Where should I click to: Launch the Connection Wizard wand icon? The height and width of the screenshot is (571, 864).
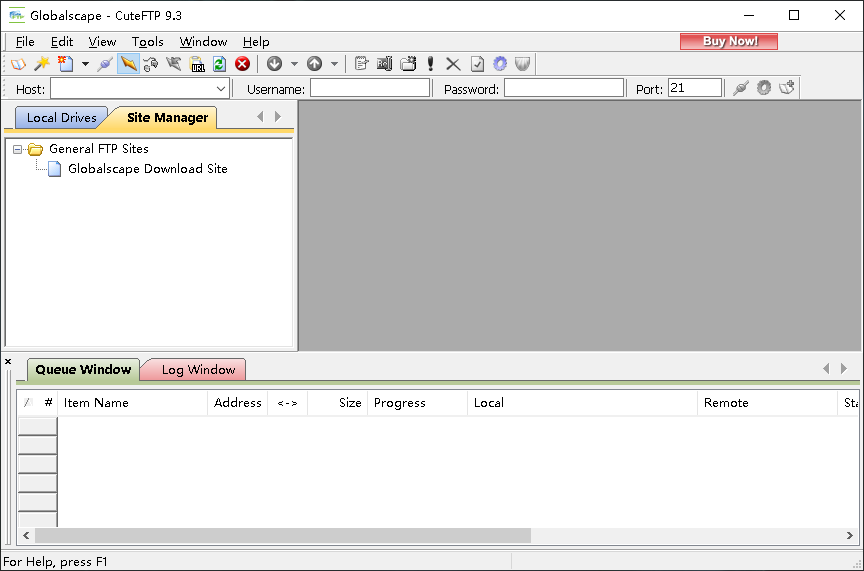click(42, 64)
